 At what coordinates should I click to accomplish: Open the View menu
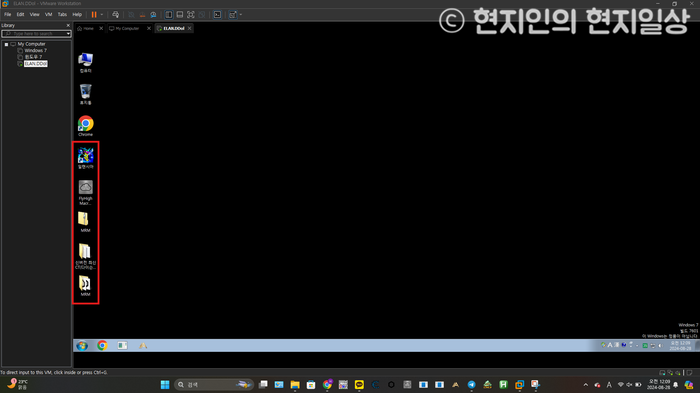click(34, 15)
